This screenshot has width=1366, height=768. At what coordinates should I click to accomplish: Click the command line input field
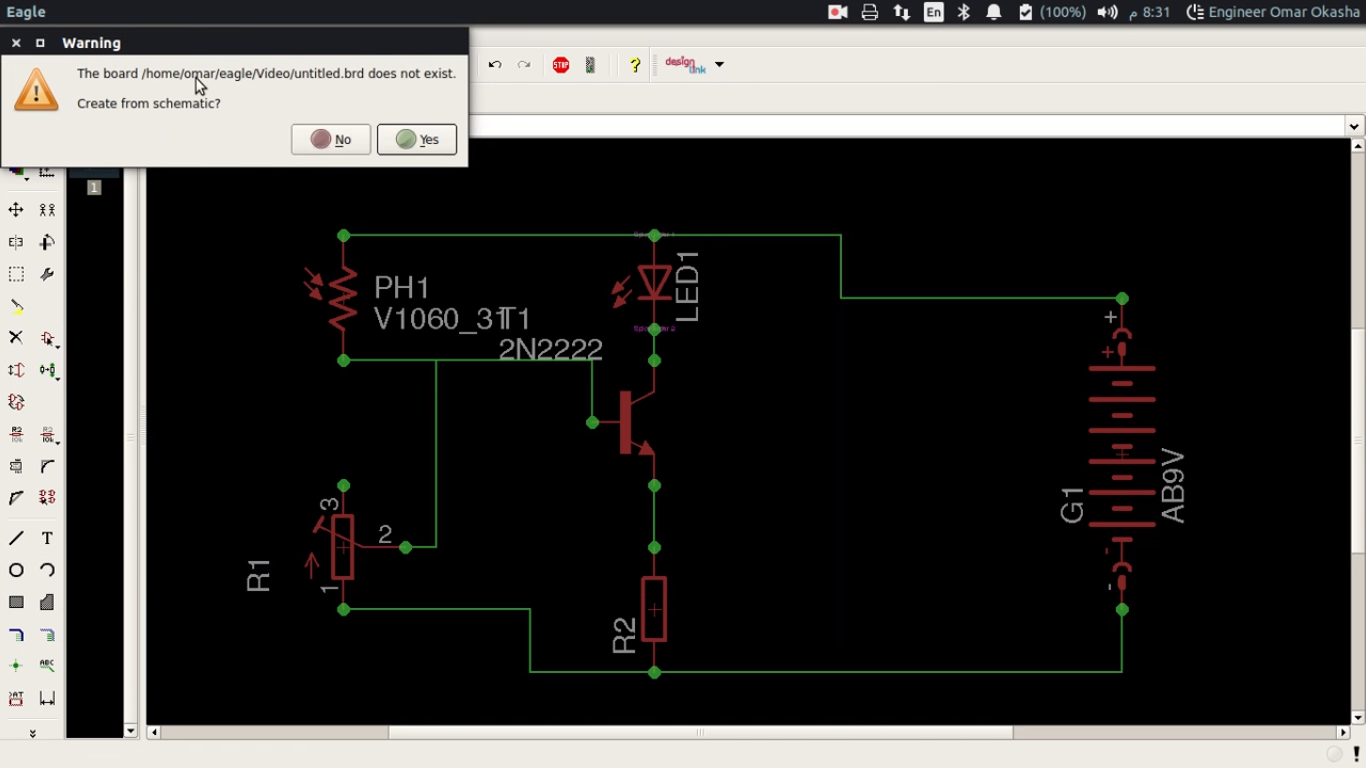[x=907, y=126]
